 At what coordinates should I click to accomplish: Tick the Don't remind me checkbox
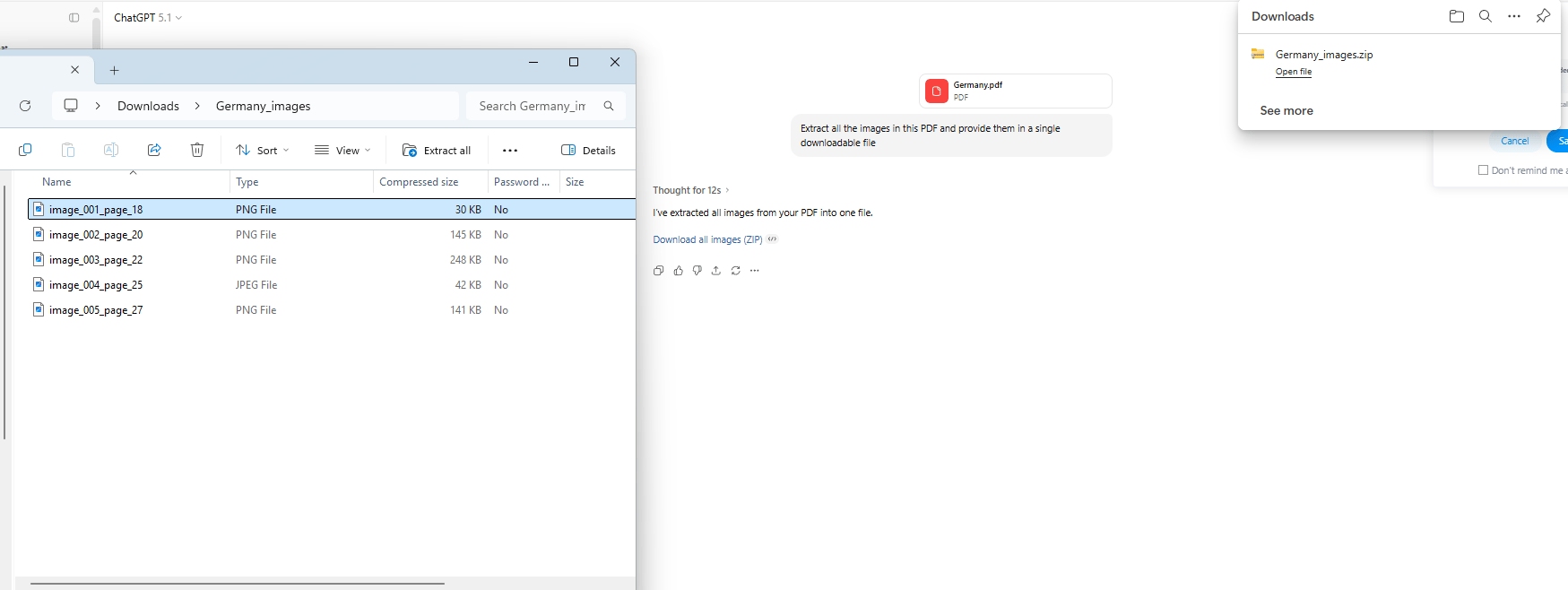click(x=1483, y=169)
